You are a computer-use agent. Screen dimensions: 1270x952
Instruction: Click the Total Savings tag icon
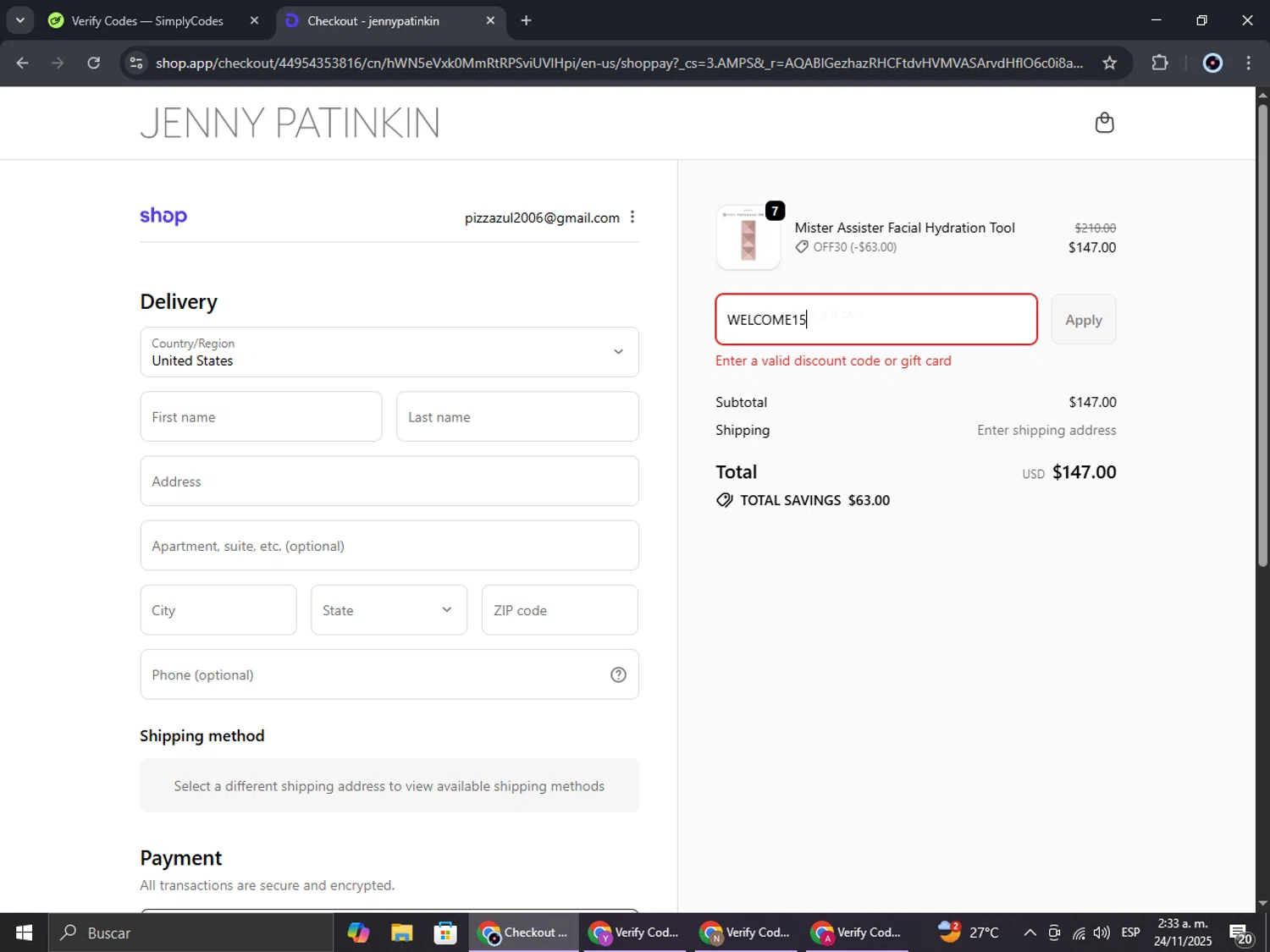[725, 500]
